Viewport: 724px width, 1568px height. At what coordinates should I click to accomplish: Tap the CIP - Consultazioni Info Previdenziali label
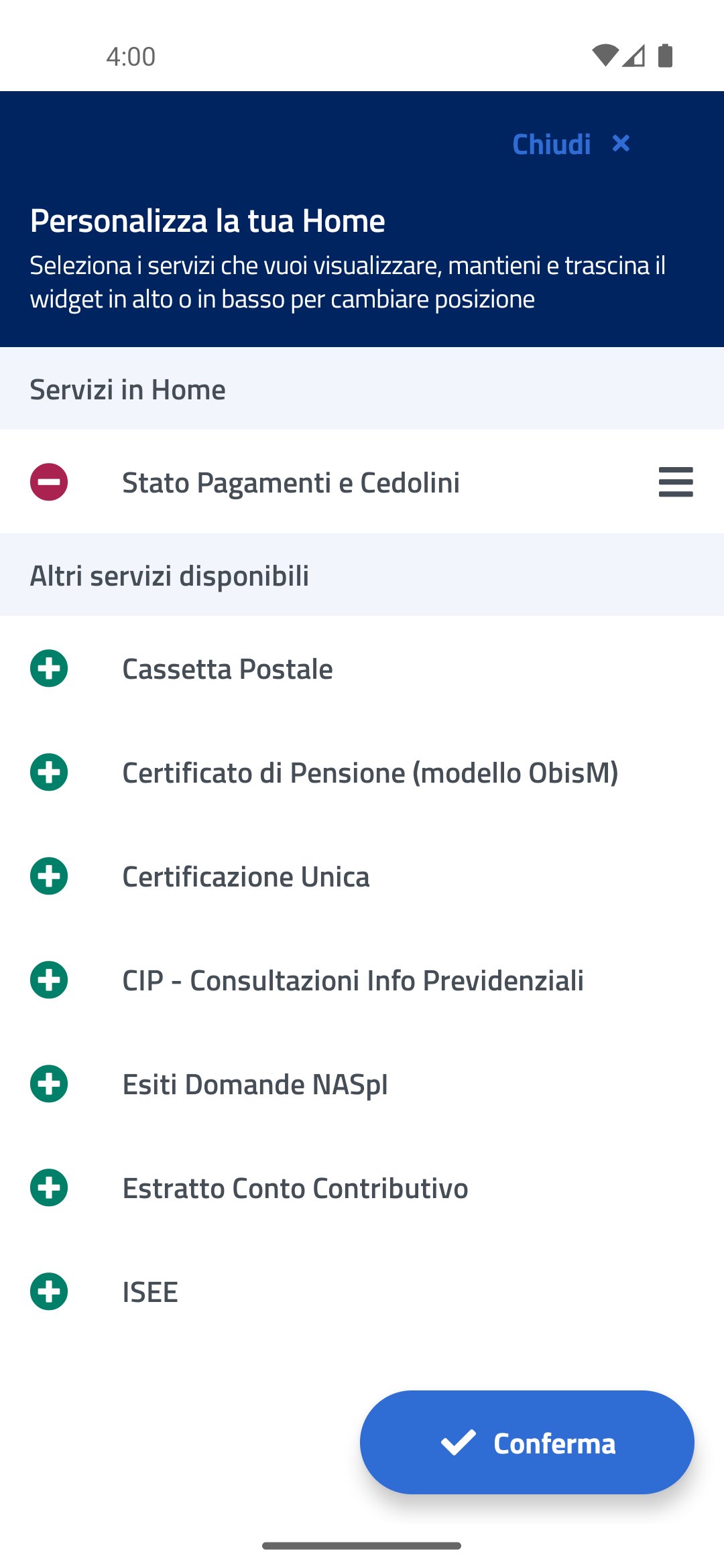(x=353, y=980)
